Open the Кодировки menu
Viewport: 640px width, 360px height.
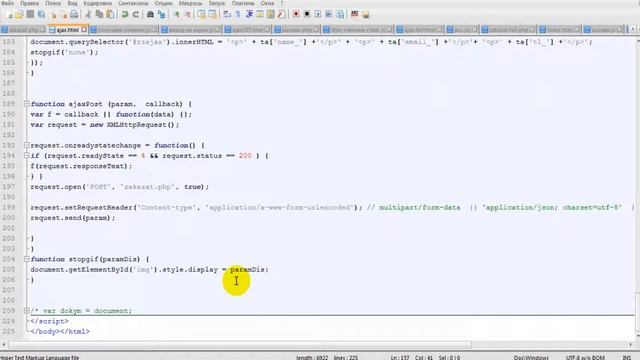coord(98,3)
